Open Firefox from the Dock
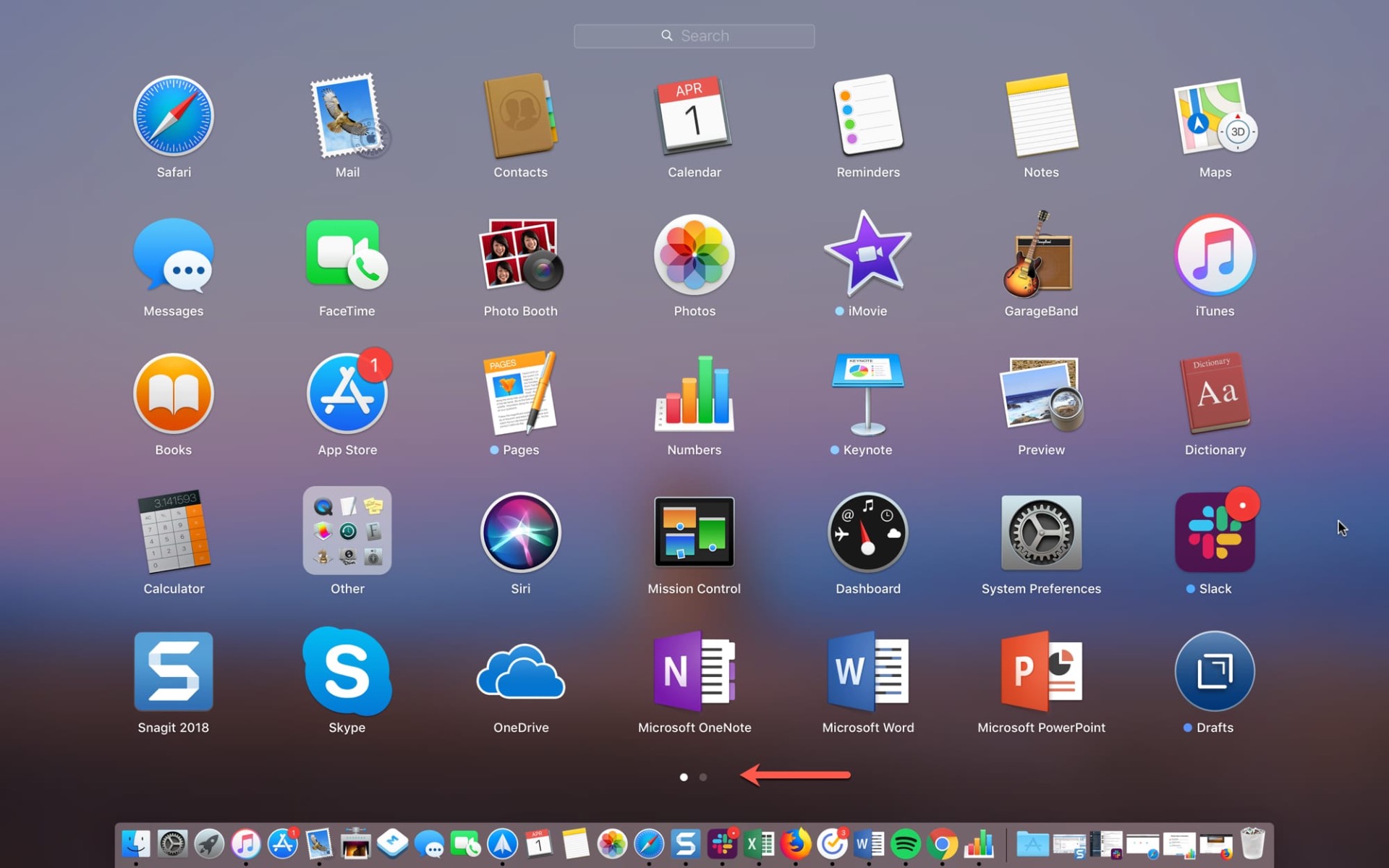The image size is (1389, 868). pyautogui.click(x=795, y=843)
